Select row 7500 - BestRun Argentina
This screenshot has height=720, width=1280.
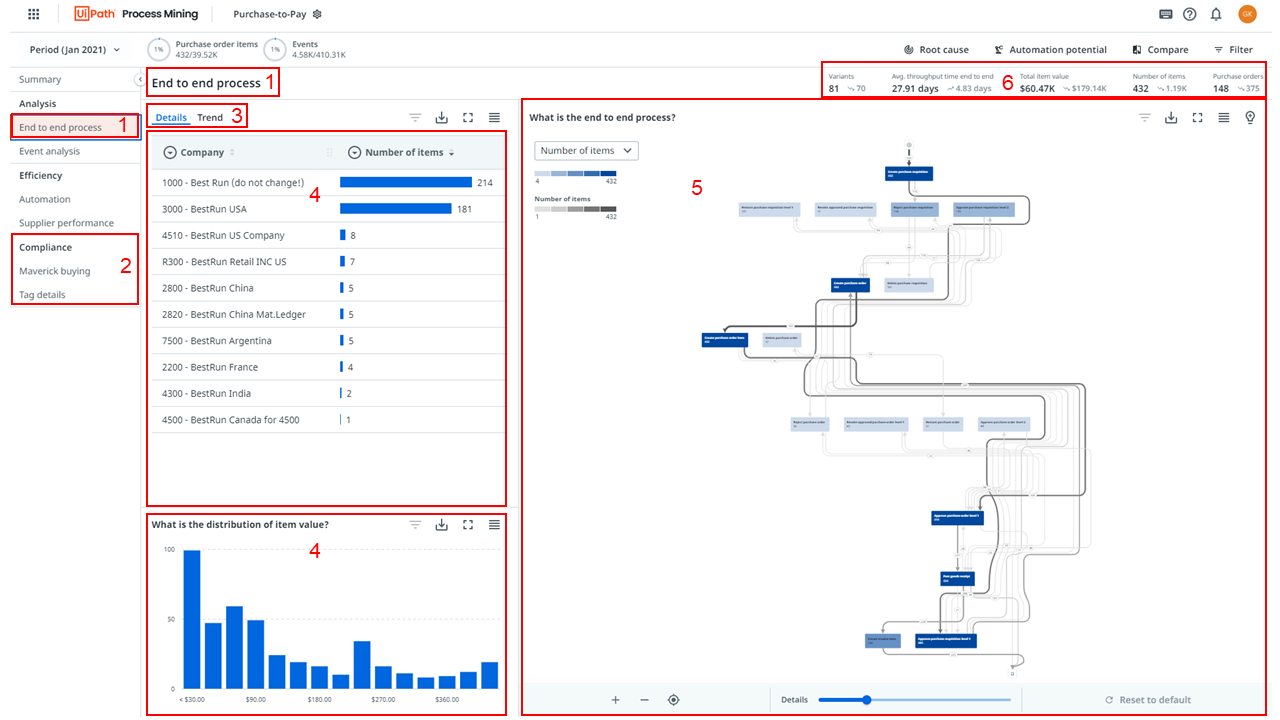point(328,341)
